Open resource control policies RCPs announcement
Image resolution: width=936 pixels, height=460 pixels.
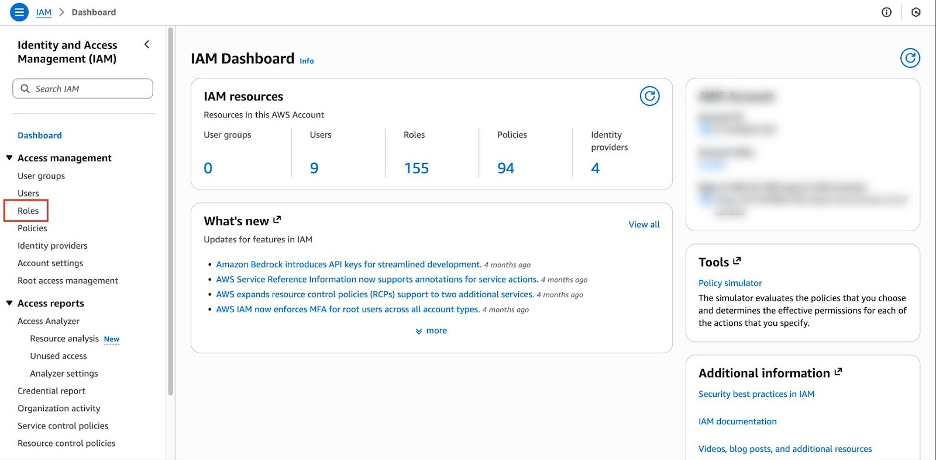[x=374, y=294]
